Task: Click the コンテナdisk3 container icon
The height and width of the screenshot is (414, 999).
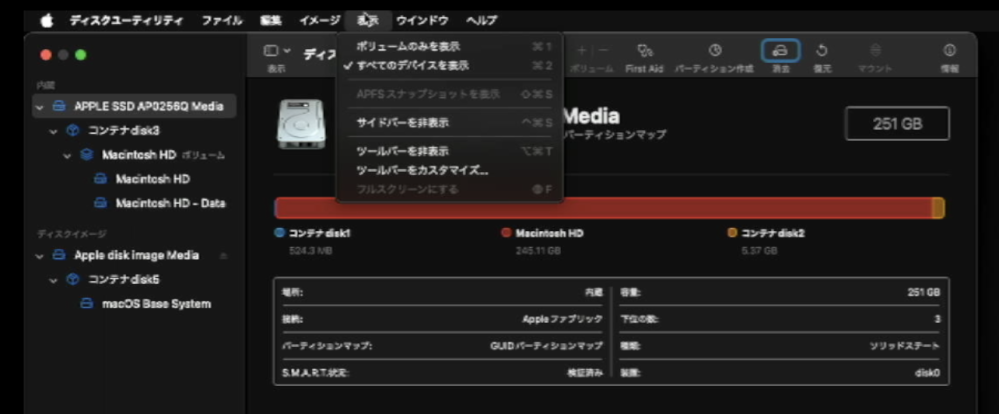Action: click(x=73, y=131)
